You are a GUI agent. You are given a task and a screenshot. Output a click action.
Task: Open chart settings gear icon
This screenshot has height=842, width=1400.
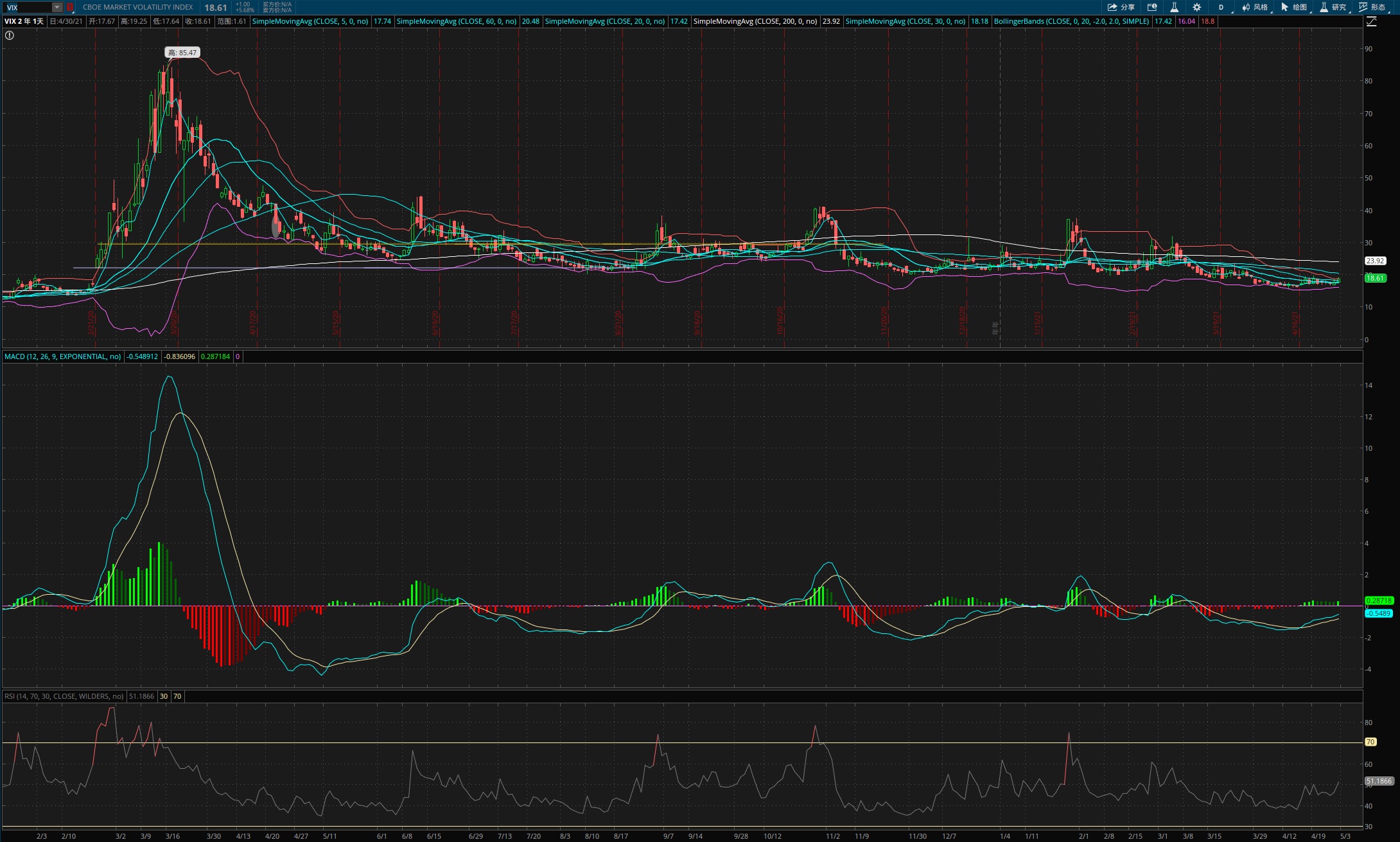[1196, 7]
